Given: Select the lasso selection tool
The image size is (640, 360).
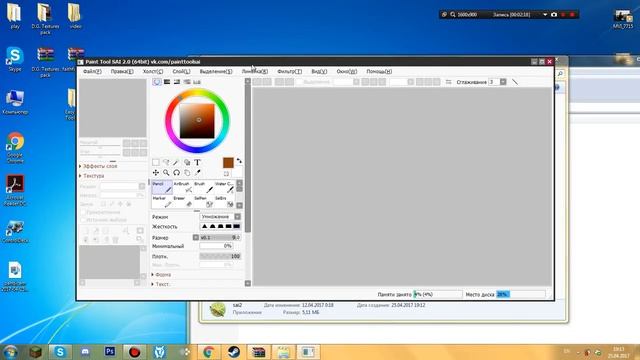Looking at the screenshot, I should point(166,162).
